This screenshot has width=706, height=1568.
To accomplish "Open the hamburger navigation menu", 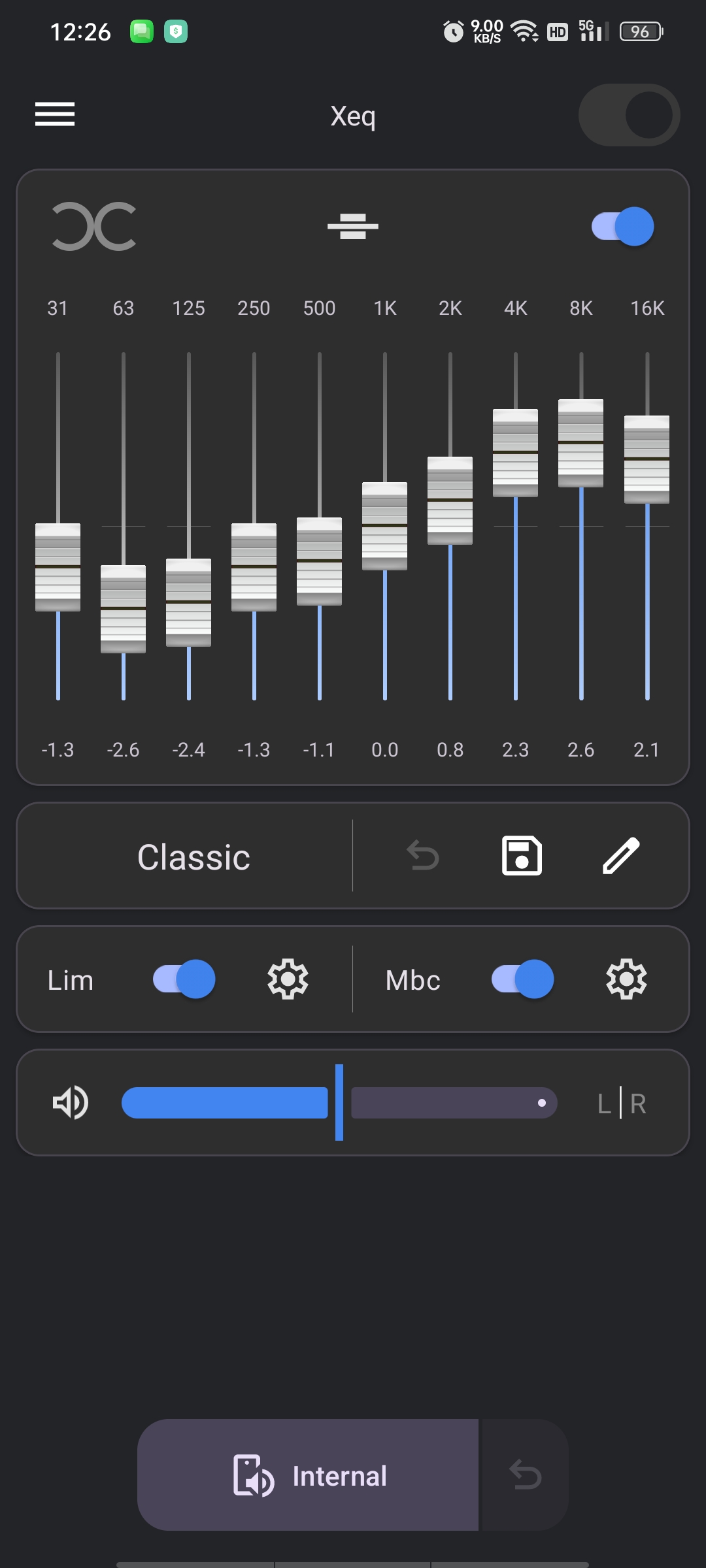I will pos(55,114).
